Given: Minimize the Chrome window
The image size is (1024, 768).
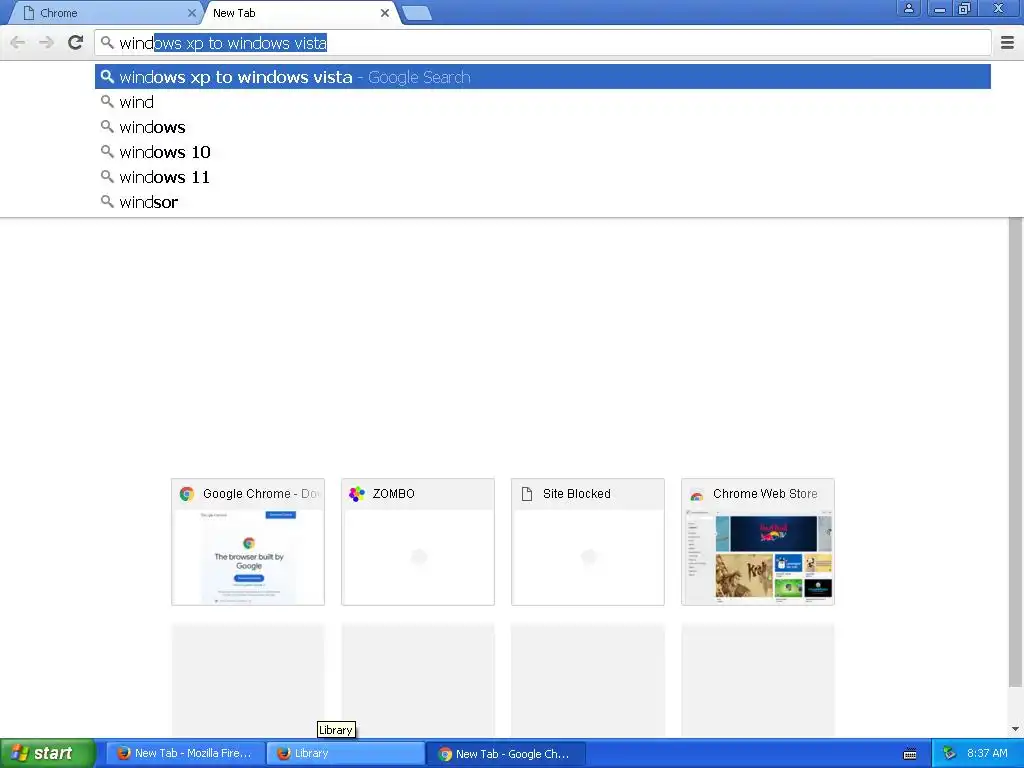Looking at the screenshot, I should tap(940, 8).
